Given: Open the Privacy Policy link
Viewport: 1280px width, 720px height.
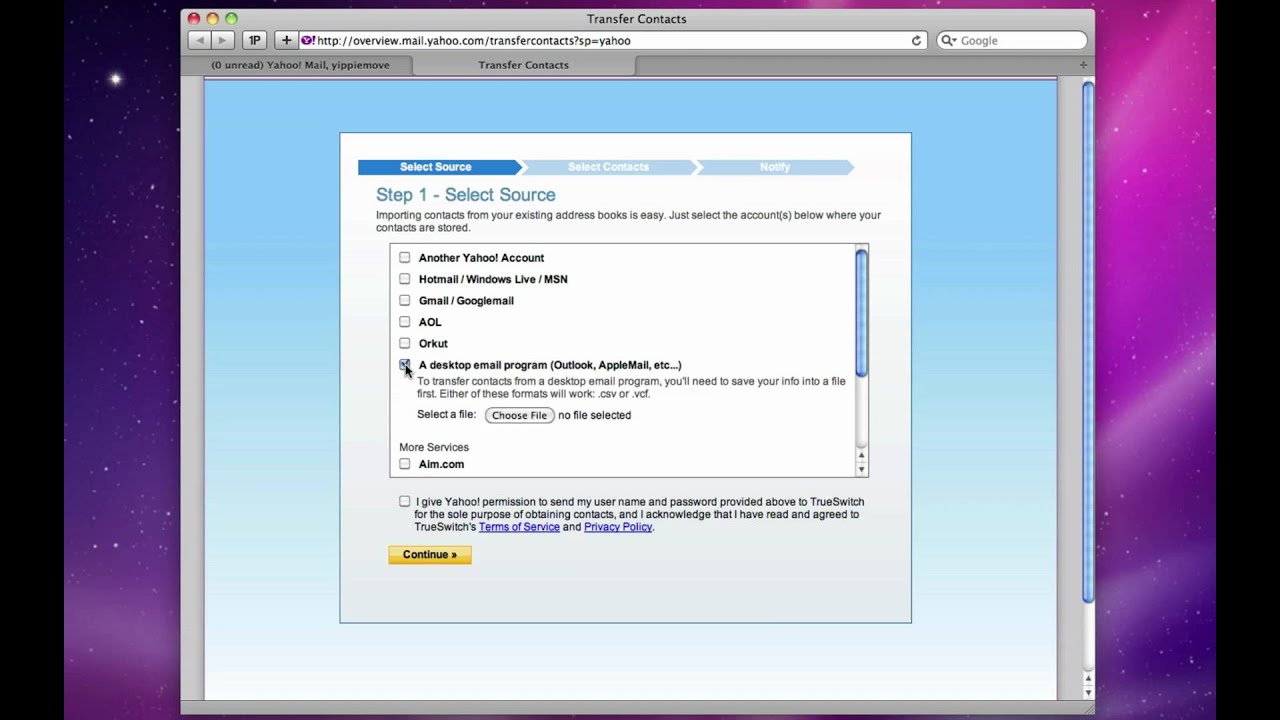Looking at the screenshot, I should point(618,527).
